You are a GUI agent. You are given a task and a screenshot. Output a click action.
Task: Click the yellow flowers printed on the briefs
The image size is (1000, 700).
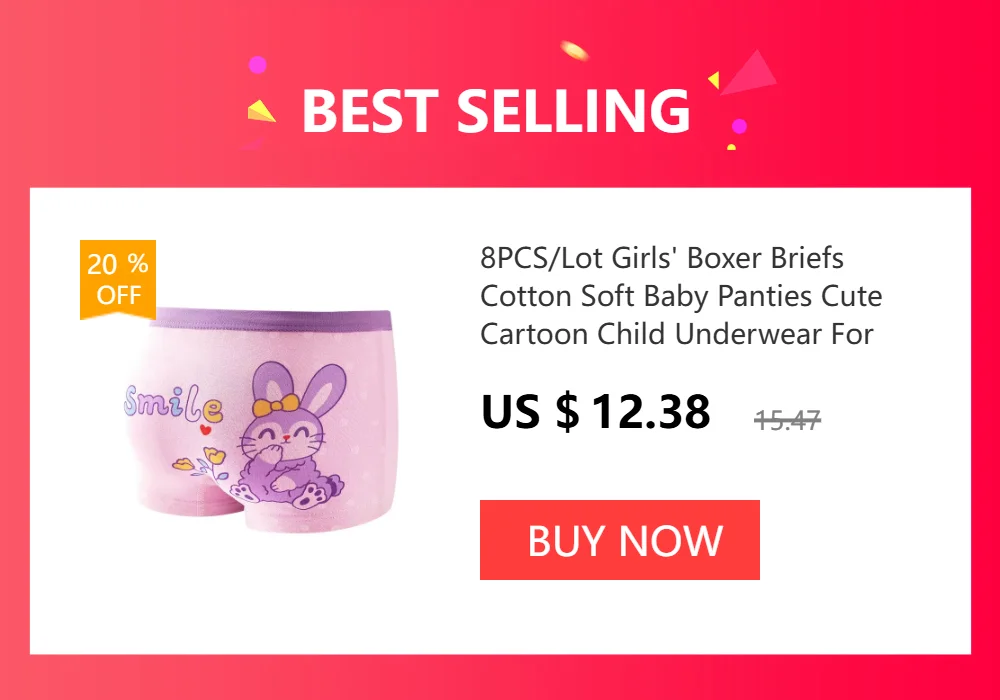202,464
